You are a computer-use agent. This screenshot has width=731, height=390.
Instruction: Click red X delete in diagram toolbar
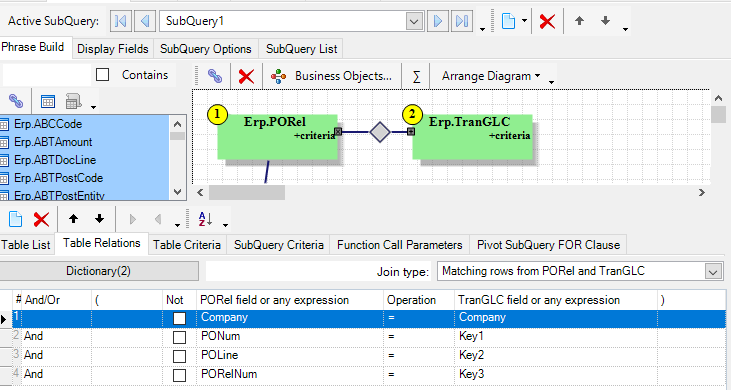pyautogui.click(x=246, y=76)
